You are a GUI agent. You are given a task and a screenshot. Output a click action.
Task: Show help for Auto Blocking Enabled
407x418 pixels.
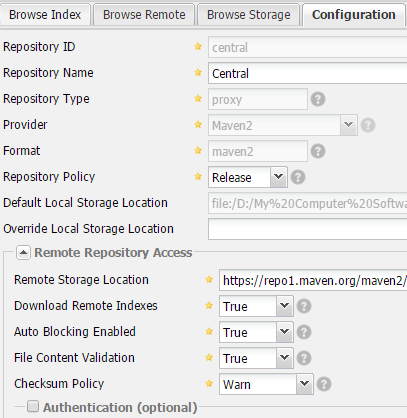[x=304, y=332]
